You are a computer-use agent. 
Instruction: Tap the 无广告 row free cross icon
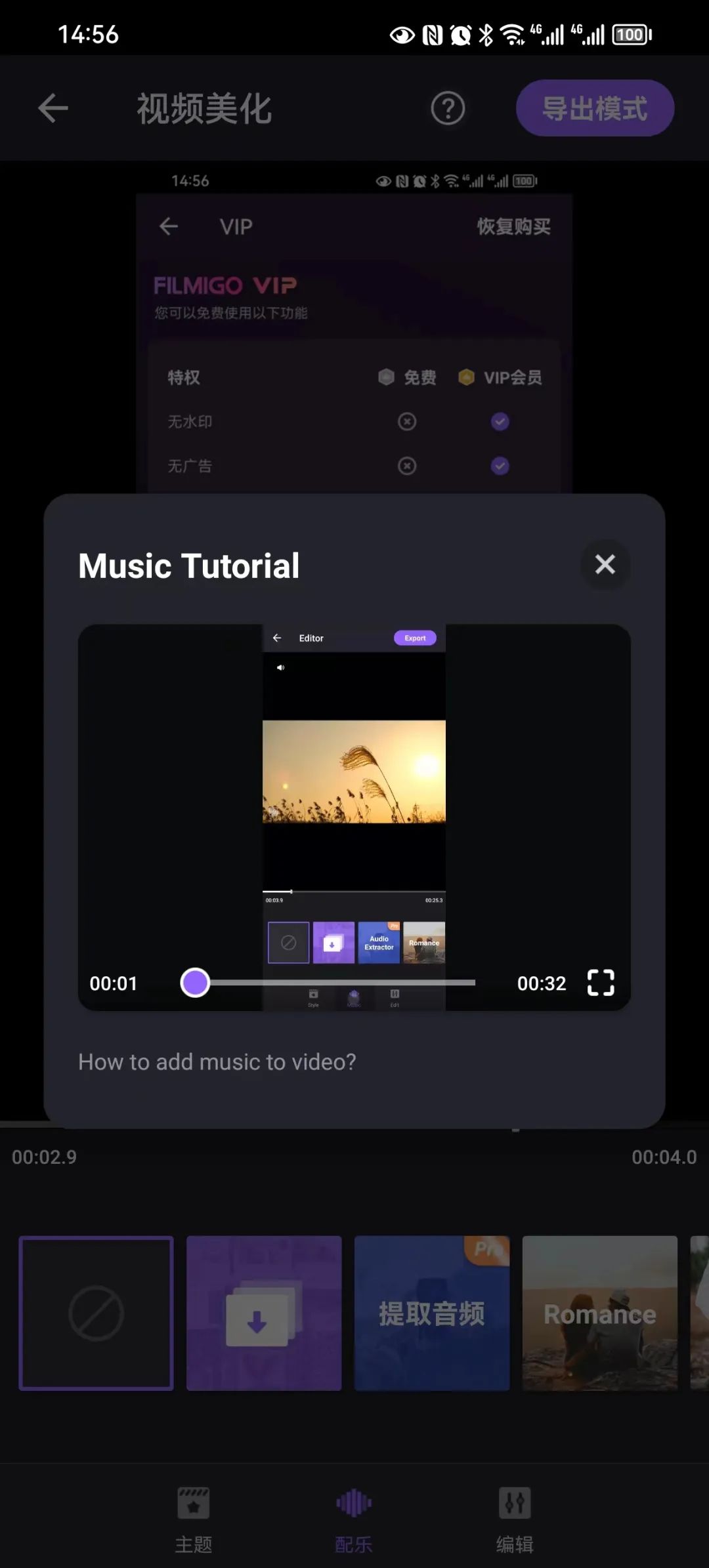coord(407,466)
